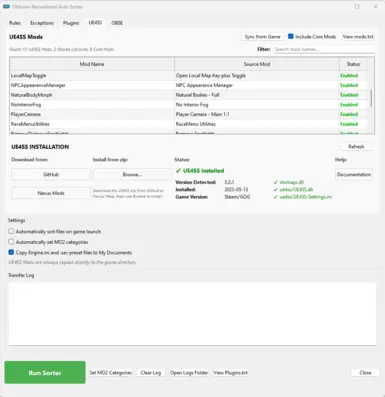This screenshot has height=397, width=385.
Task: Open the Plugins tab
Action: [x=71, y=23]
